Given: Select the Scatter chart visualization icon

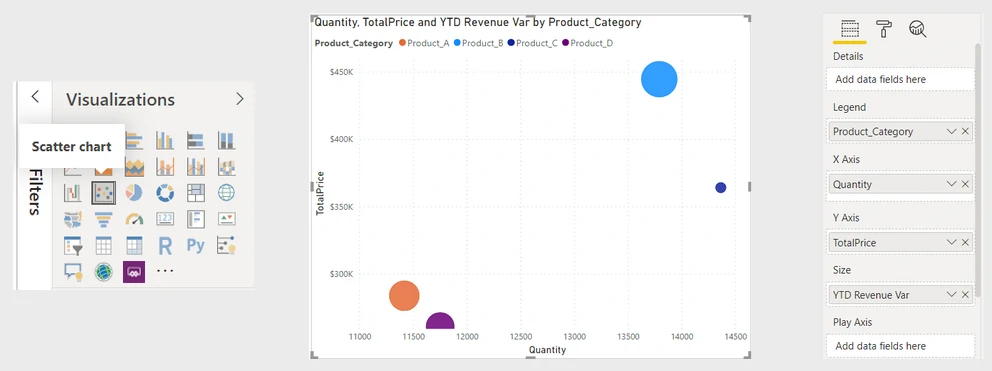Looking at the screenshot, I should click(103, 192).
